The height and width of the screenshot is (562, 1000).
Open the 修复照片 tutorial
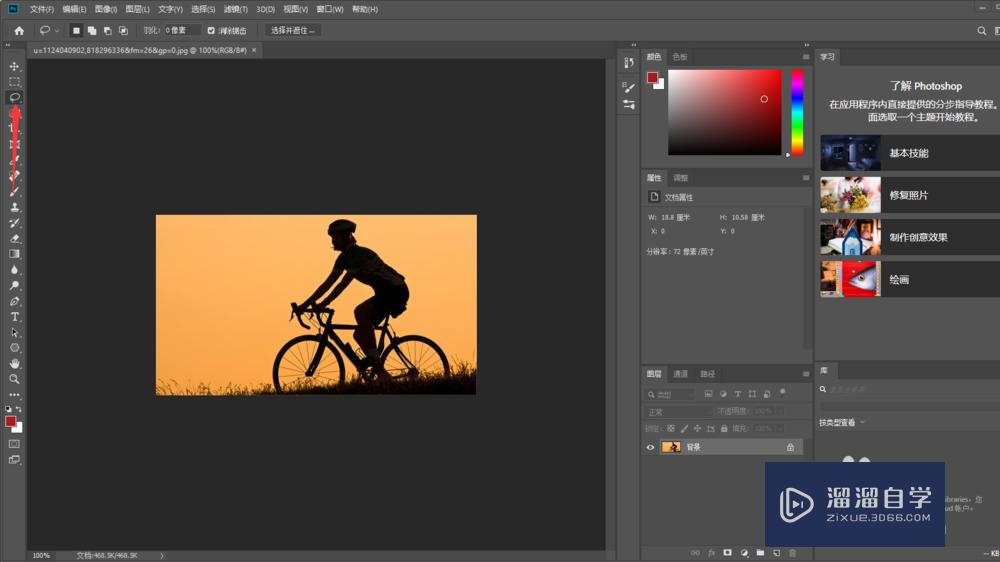click(x=909, y=195)
